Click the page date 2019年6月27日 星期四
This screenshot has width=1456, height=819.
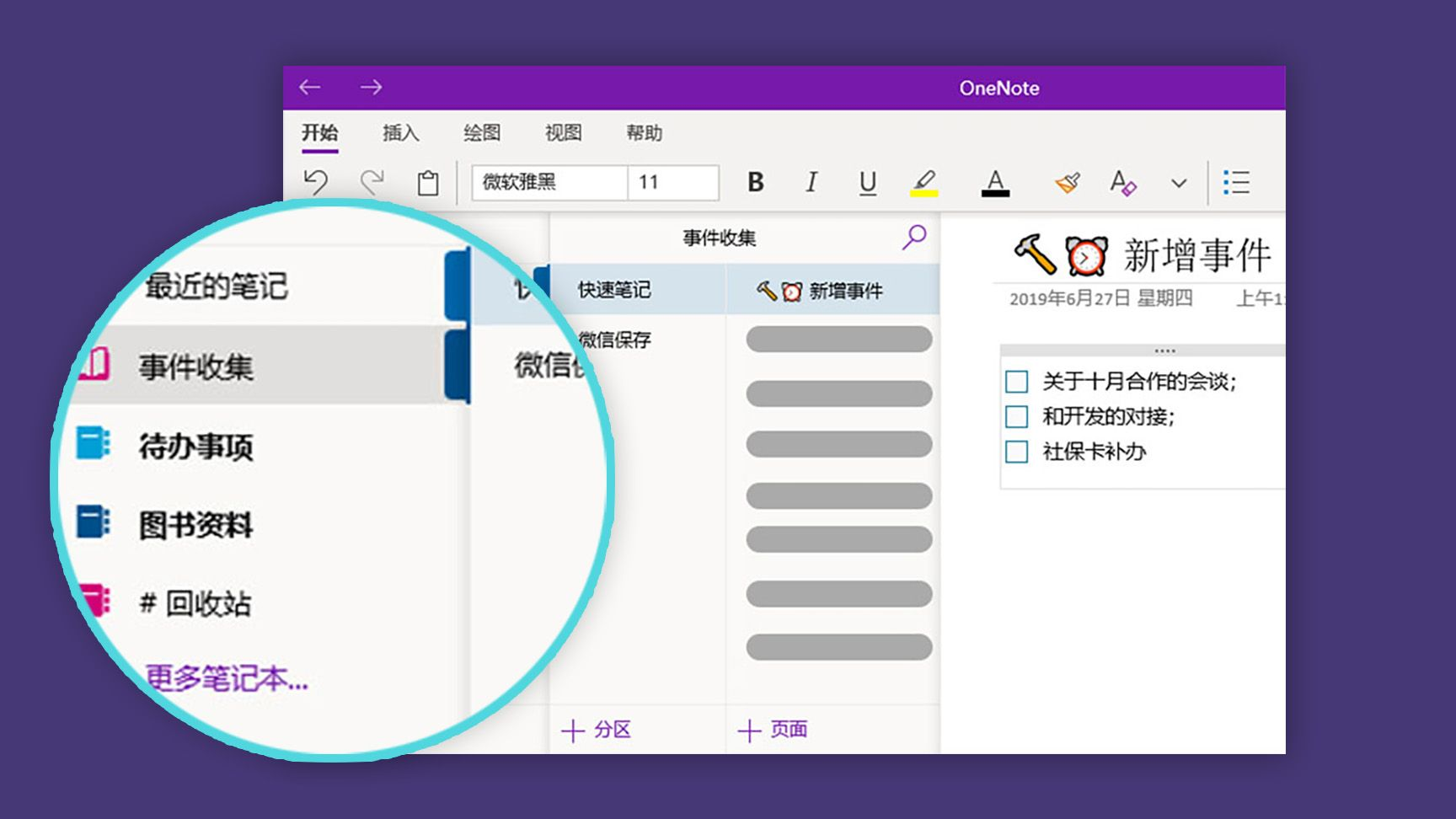tap(1100, 298)
